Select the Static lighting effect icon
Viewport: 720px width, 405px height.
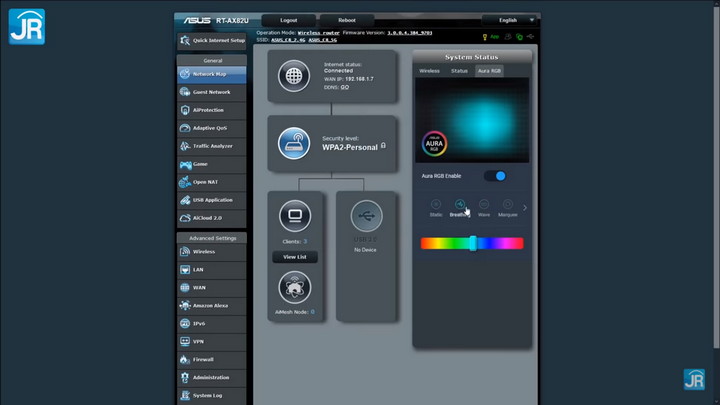pos(436,204)
